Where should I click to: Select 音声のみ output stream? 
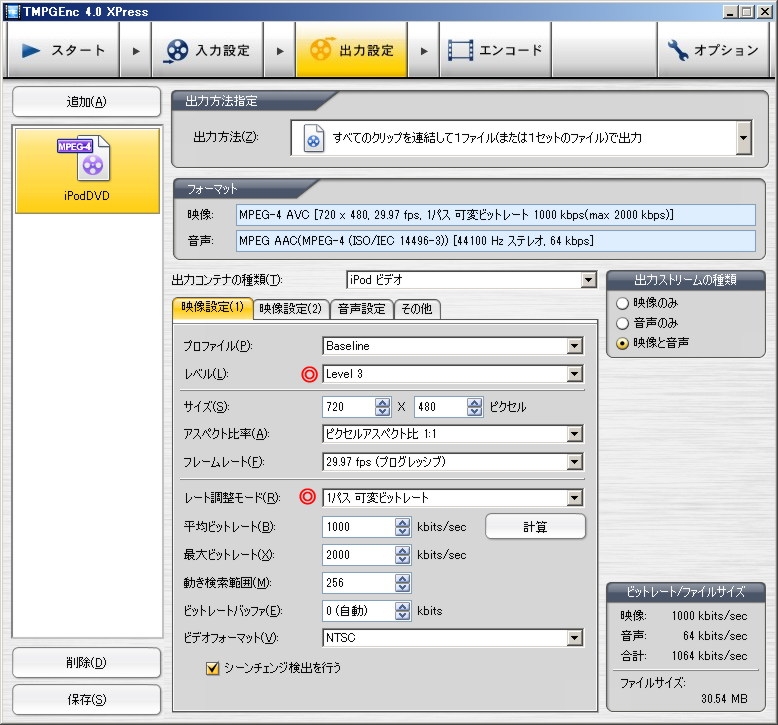[x=622, y=324]
